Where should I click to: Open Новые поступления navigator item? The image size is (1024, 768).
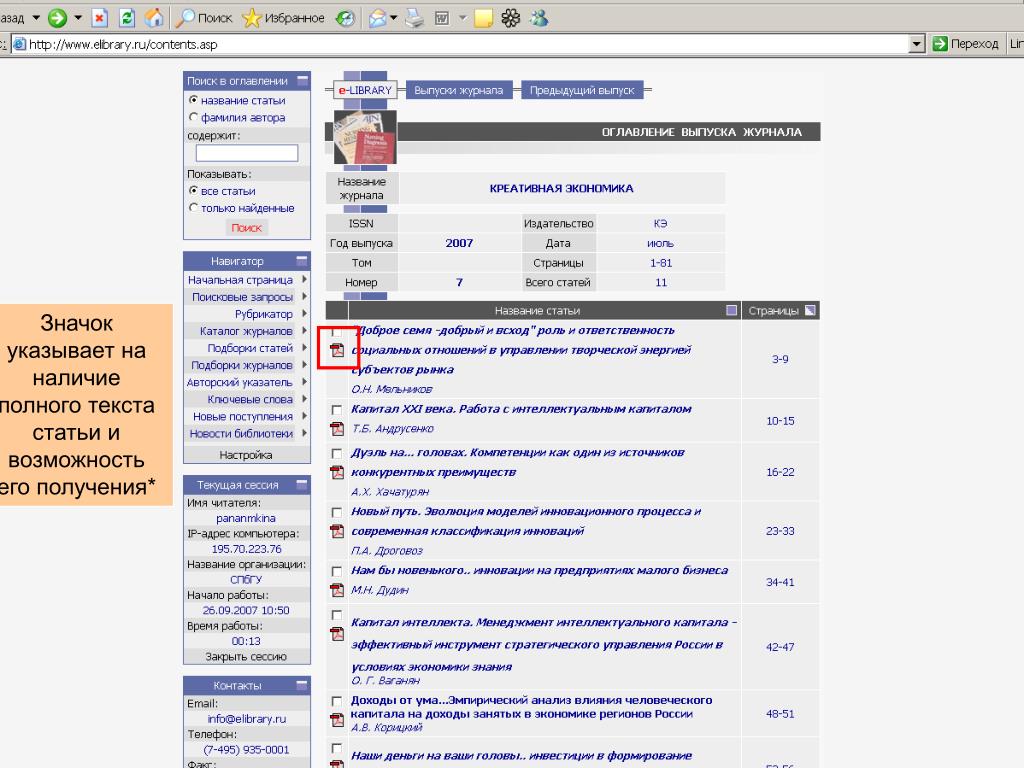pyautogui.click(x=243, y=416)
